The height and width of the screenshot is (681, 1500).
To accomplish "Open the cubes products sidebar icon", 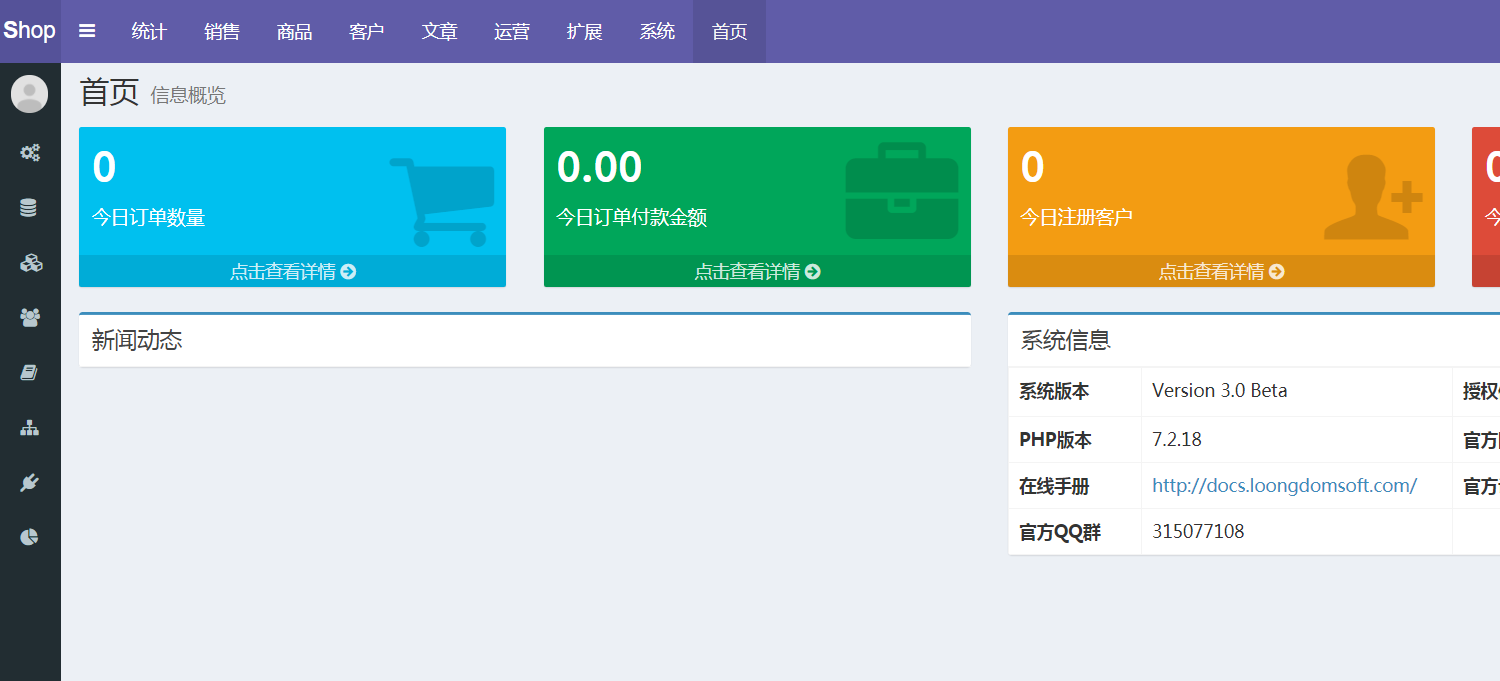I will 30,263.
